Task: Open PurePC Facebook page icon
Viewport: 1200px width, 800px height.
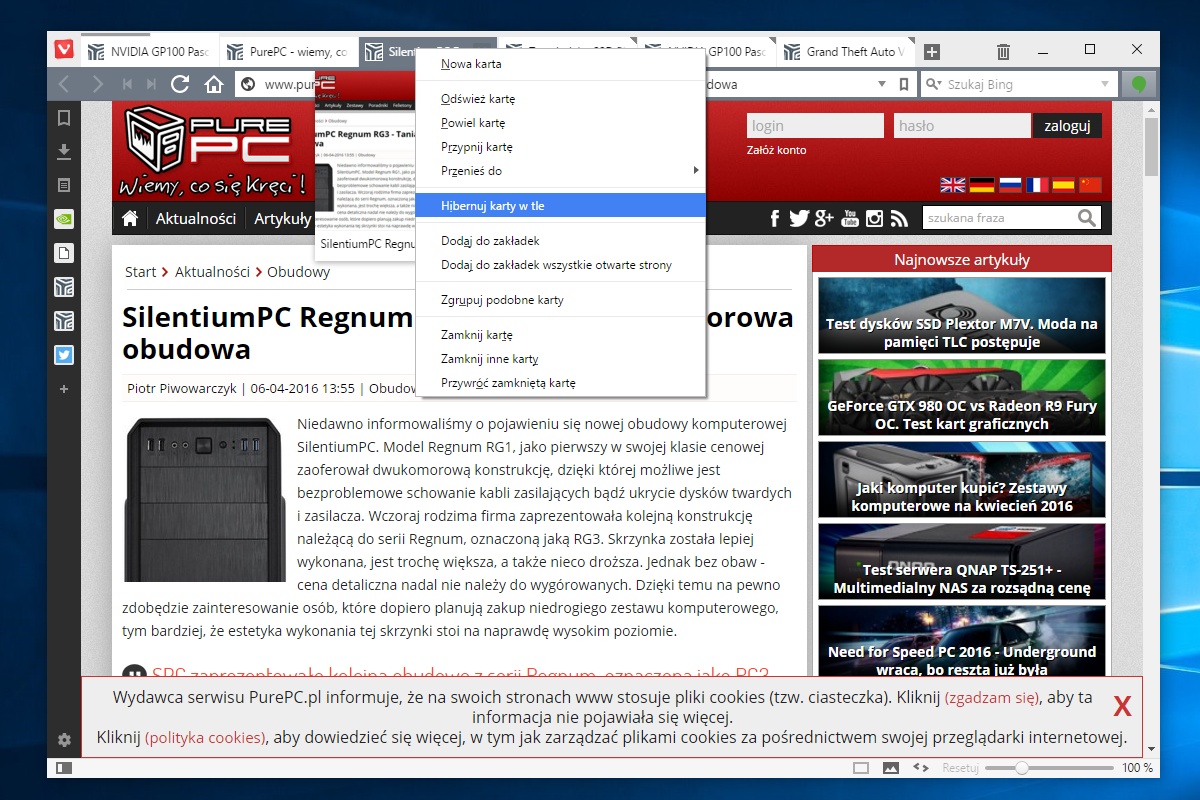Action: tap(775, 218)
